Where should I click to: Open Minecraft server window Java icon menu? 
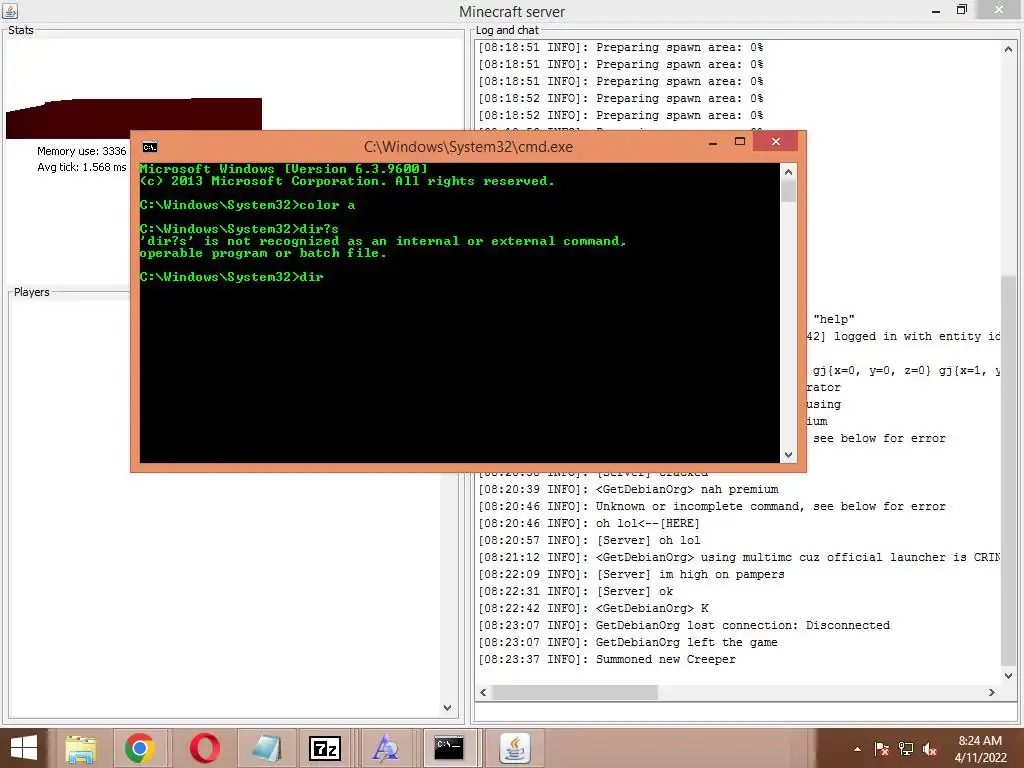point(10,10)
